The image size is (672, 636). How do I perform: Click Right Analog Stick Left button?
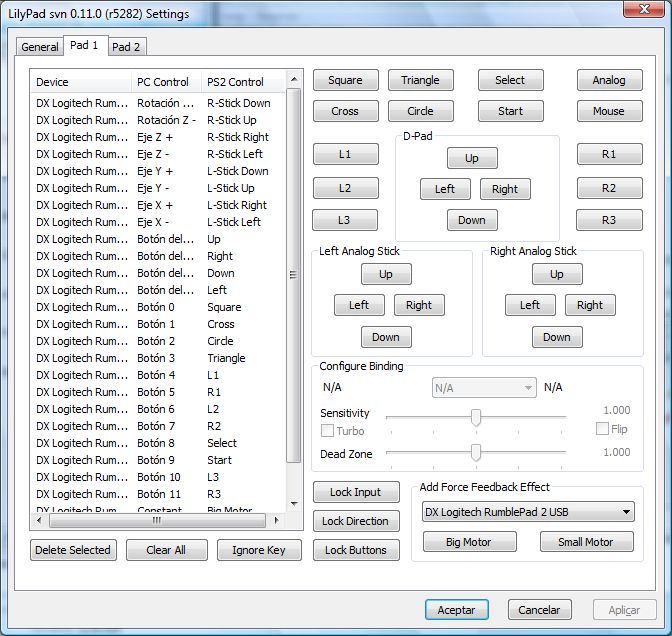[530, 305]
